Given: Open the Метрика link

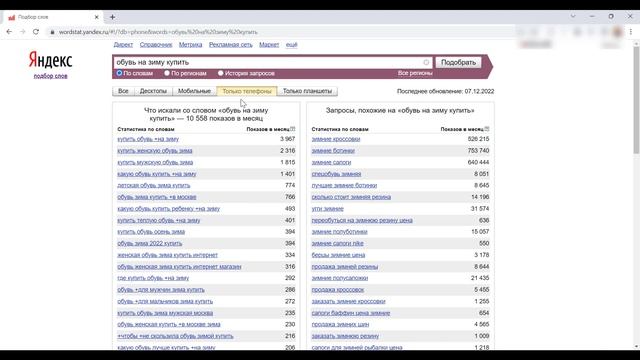Looking at the screenshot, I should pyautogui.click(x=191, y=44).
